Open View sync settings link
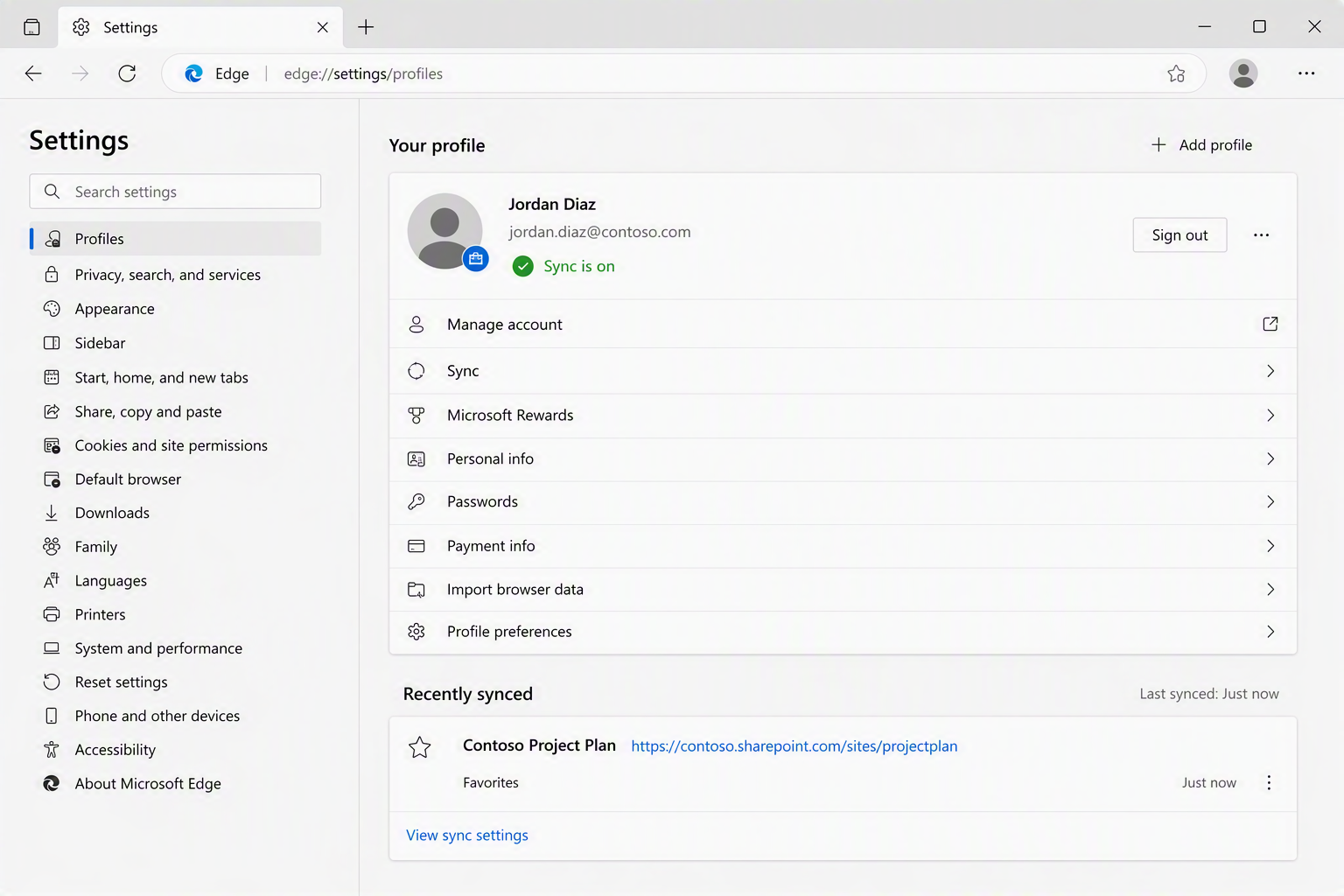 [x=467, y=836]
